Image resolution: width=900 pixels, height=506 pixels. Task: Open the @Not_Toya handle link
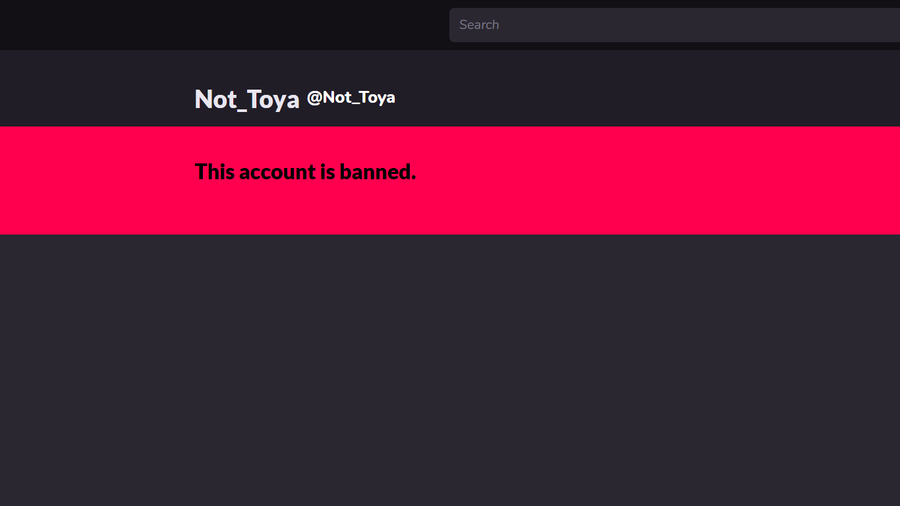[351, 98]
